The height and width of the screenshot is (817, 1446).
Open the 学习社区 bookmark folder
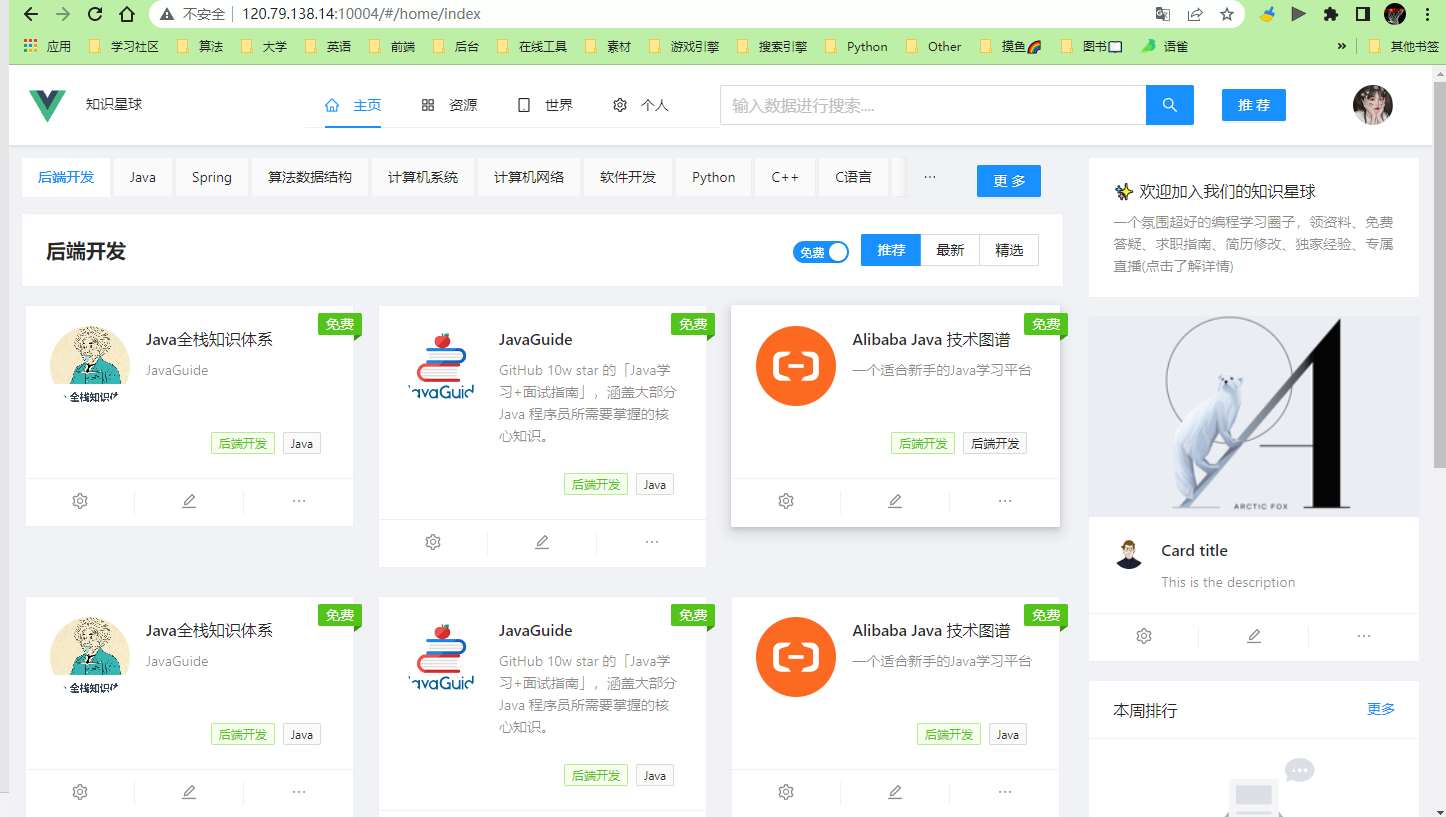coord(124,46)
